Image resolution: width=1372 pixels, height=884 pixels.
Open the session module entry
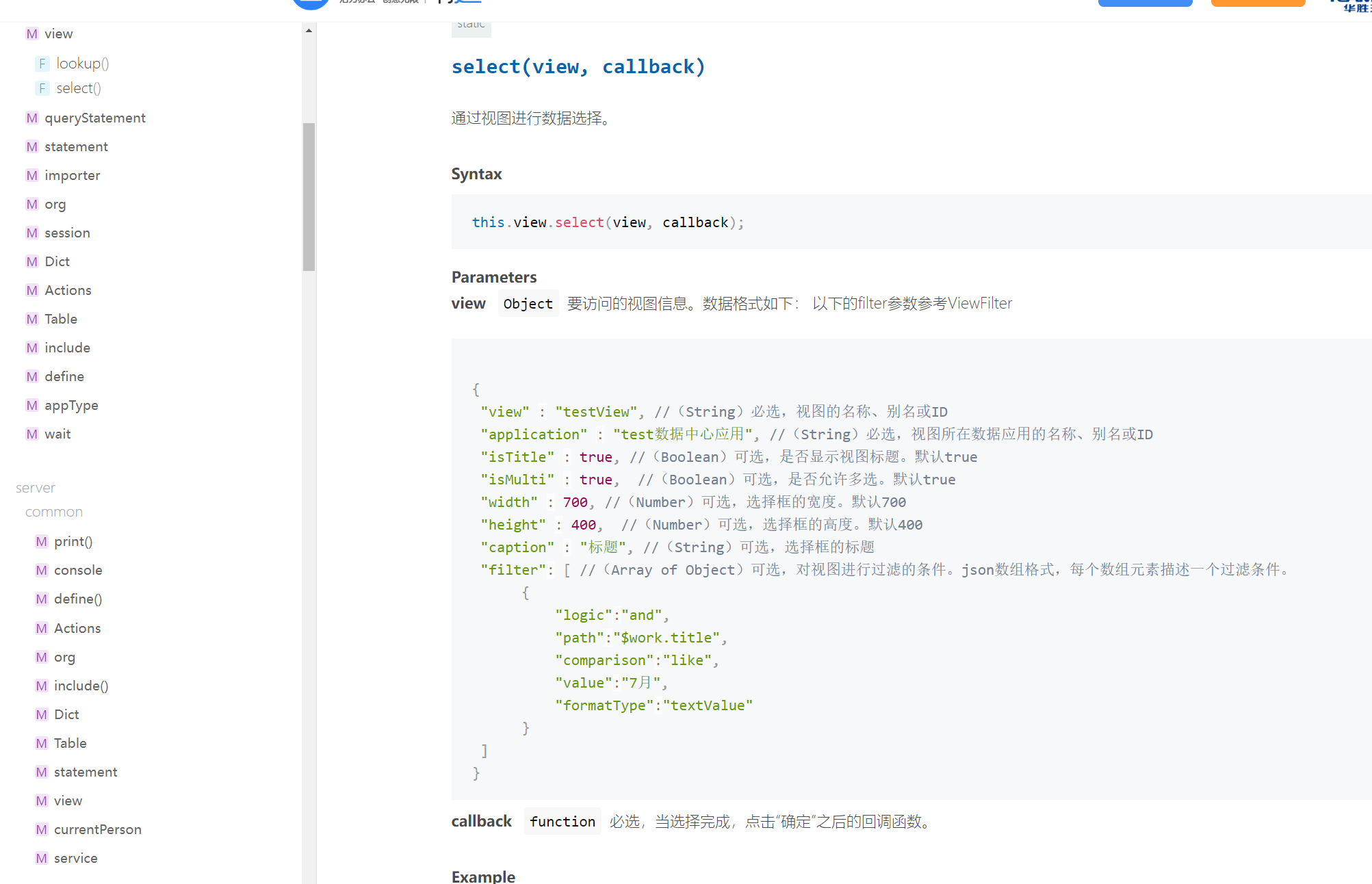67,233
